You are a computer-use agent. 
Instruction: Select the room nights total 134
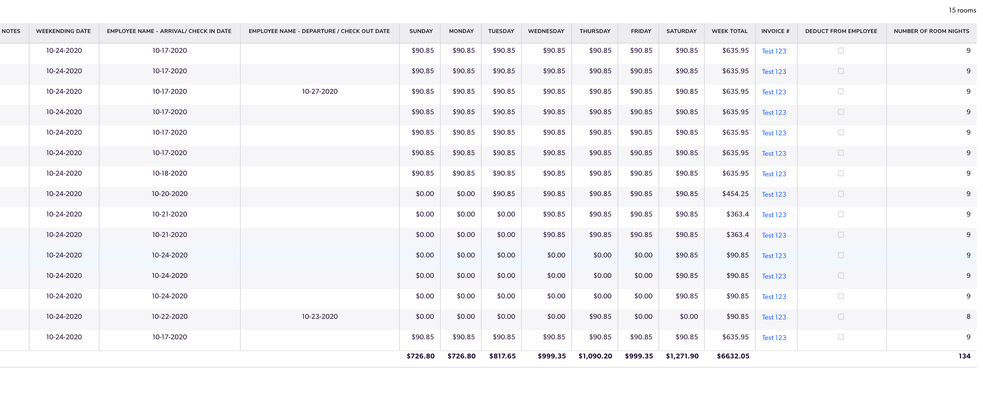[x=965, y=356]
